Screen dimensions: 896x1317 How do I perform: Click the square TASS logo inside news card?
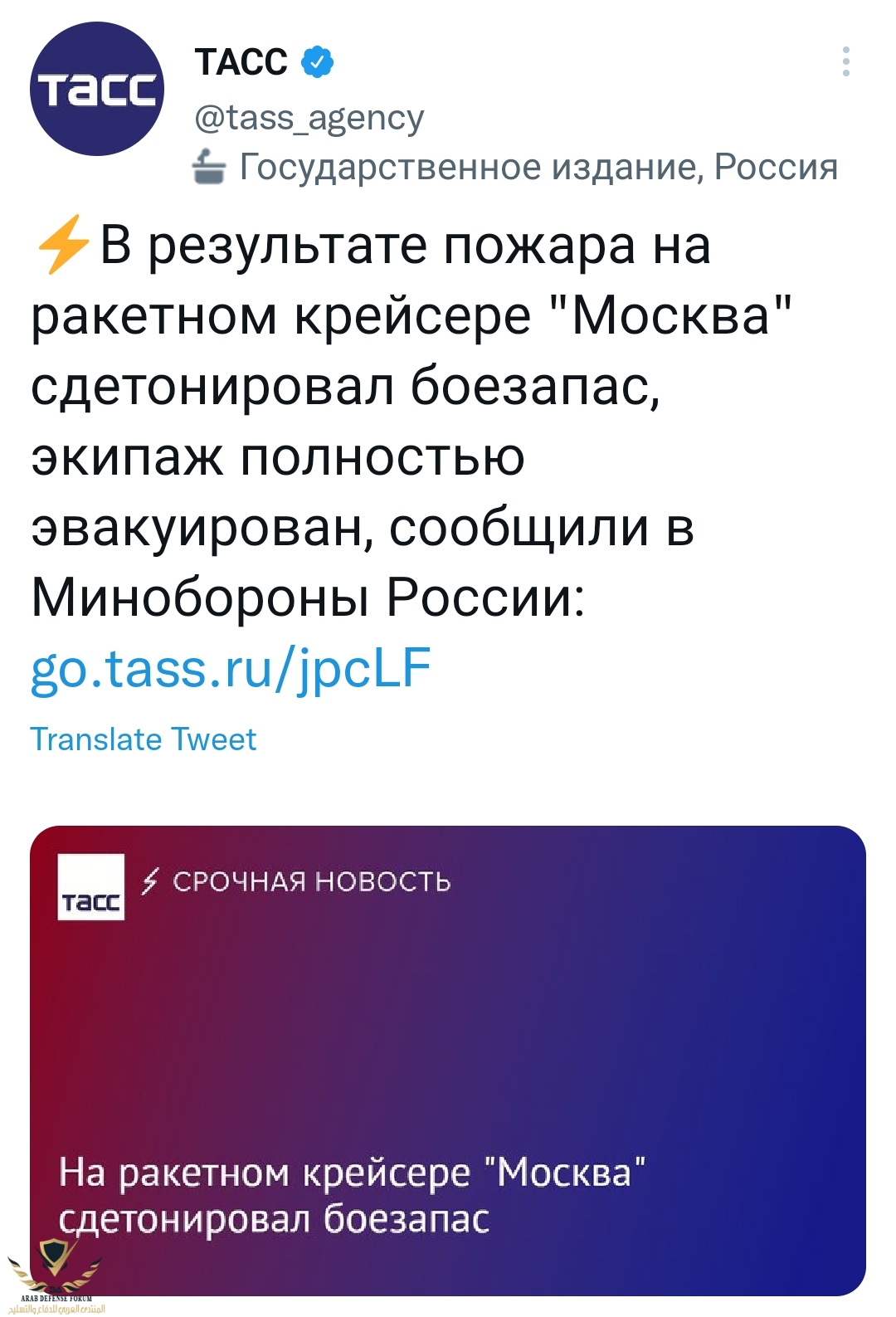click(91, 887)
